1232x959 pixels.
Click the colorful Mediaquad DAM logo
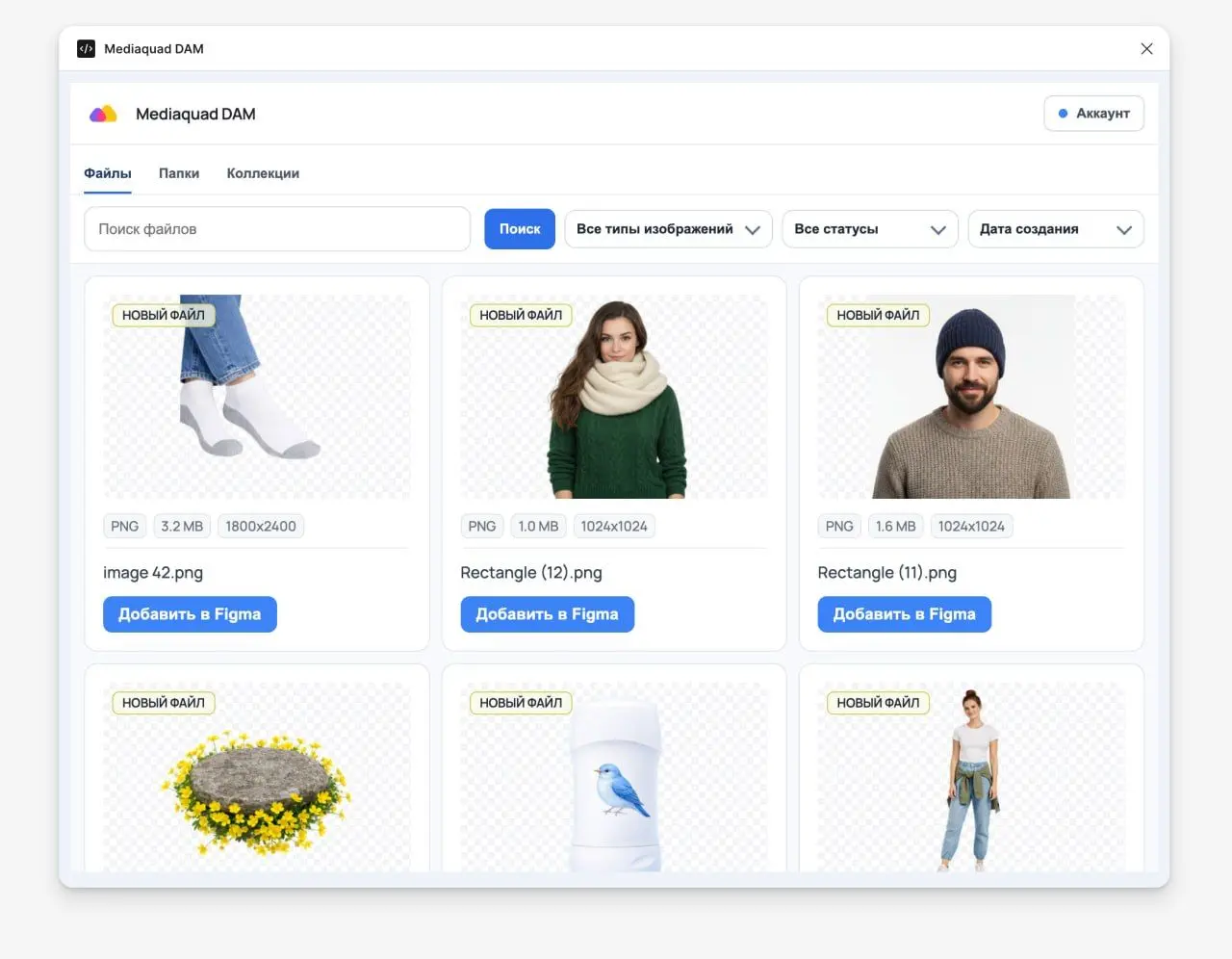pos(103,114)
